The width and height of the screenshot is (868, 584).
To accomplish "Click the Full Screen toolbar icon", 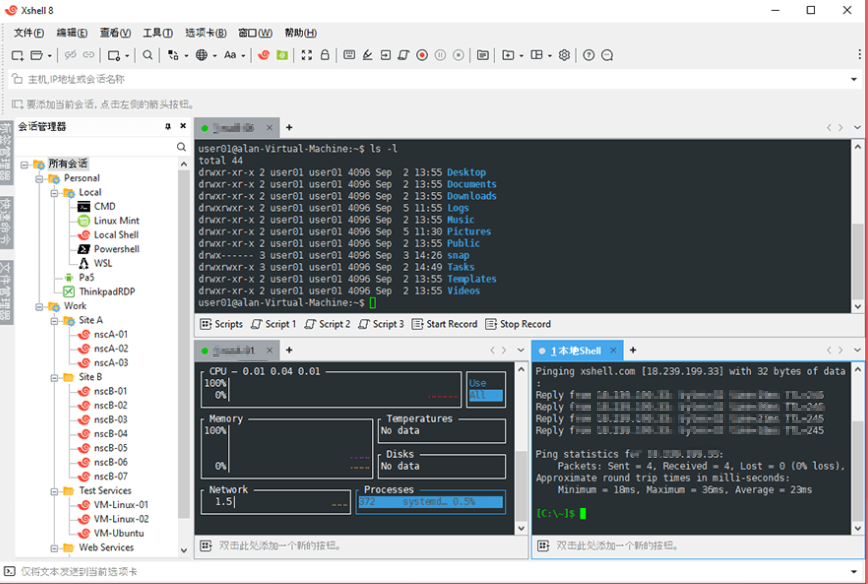I will point(307,55).
